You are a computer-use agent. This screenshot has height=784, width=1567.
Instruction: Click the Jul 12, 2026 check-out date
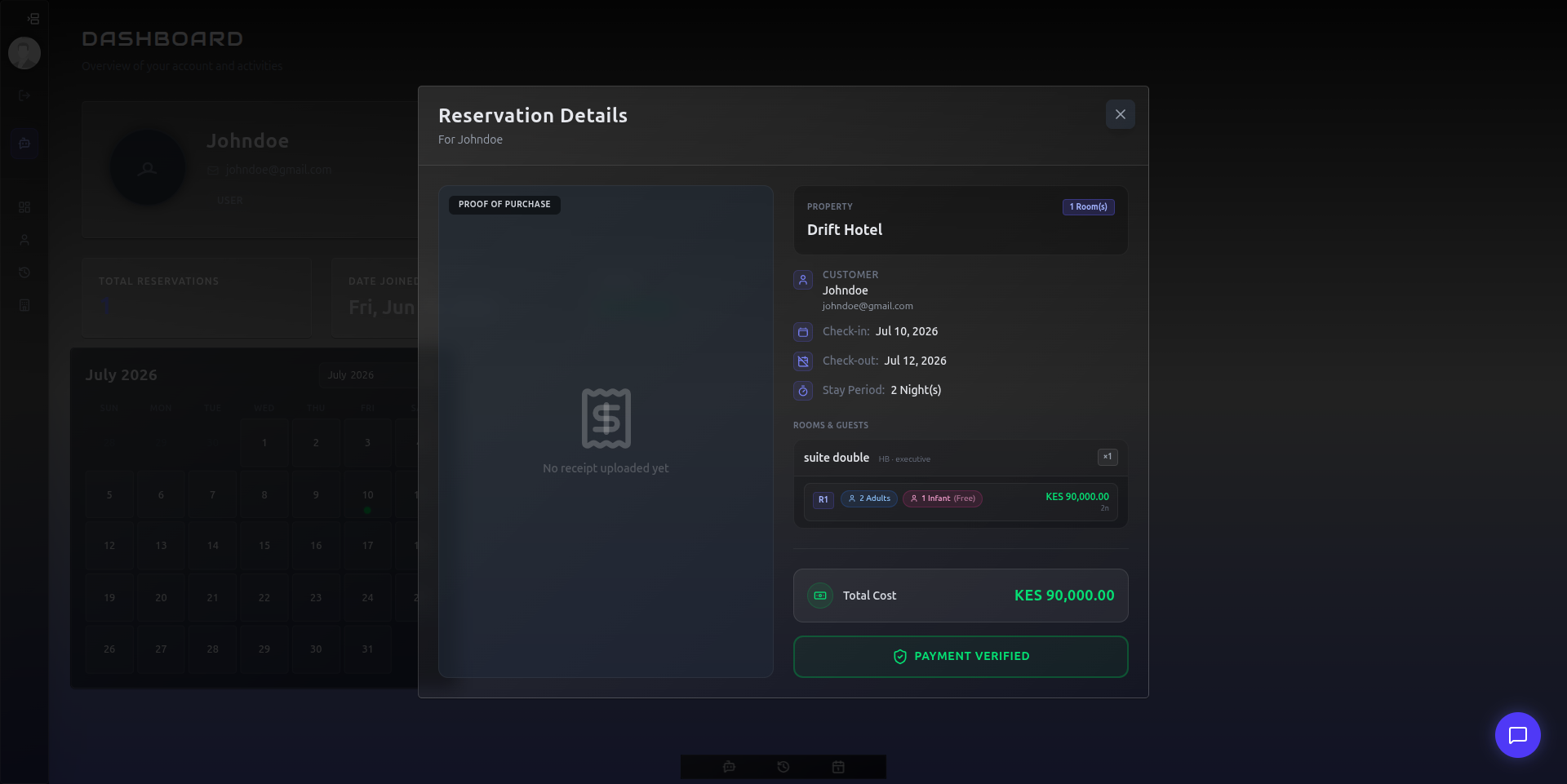[916, 361]
